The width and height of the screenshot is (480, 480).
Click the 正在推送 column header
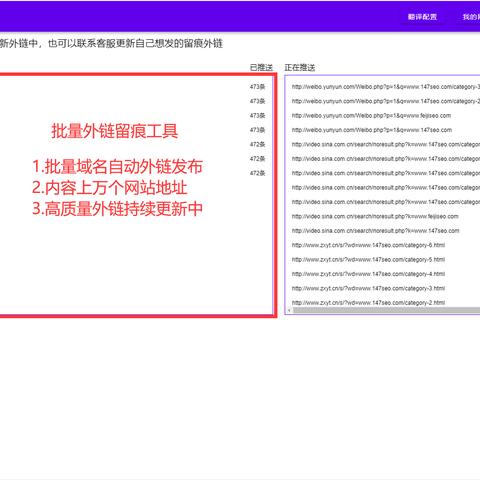(x=300, y=68)
